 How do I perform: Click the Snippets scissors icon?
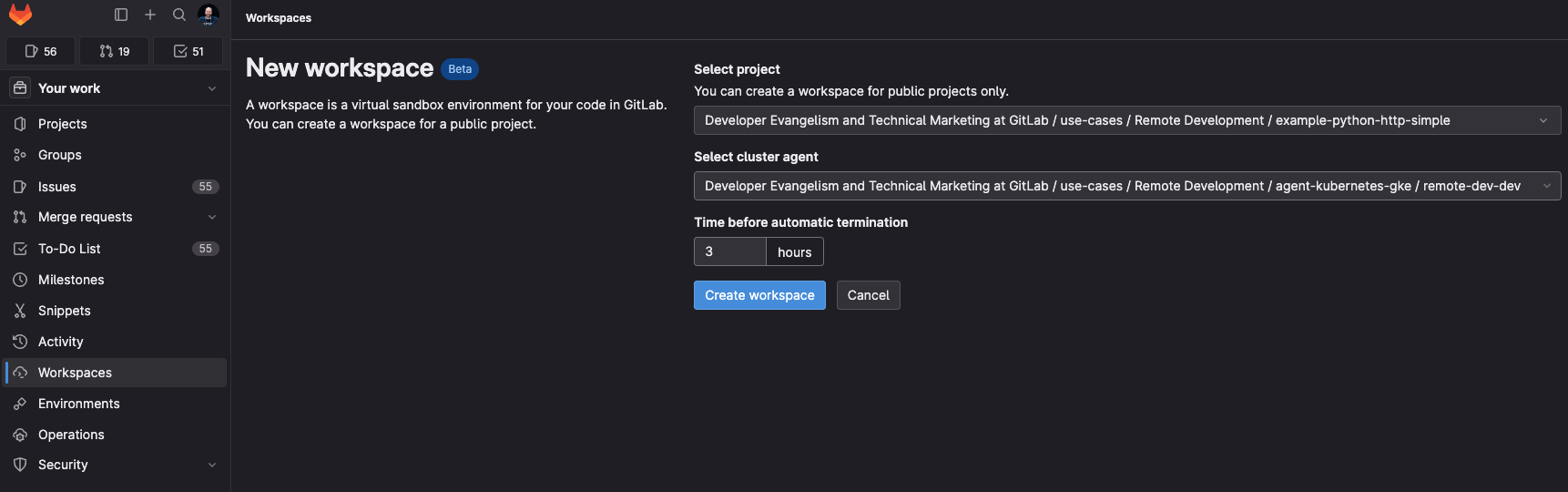pyautogui.click(x=20, y=311)
